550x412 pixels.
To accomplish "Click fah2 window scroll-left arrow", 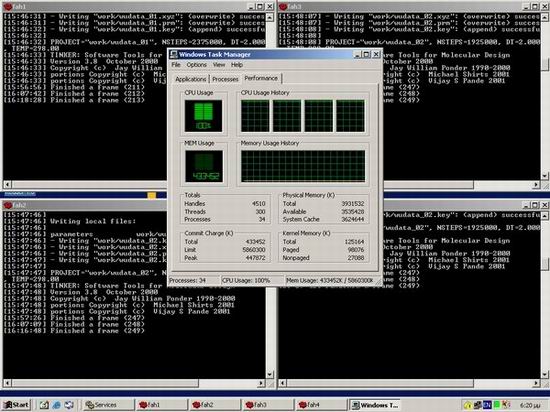I will pyautogui.click(x=8, y=383).
